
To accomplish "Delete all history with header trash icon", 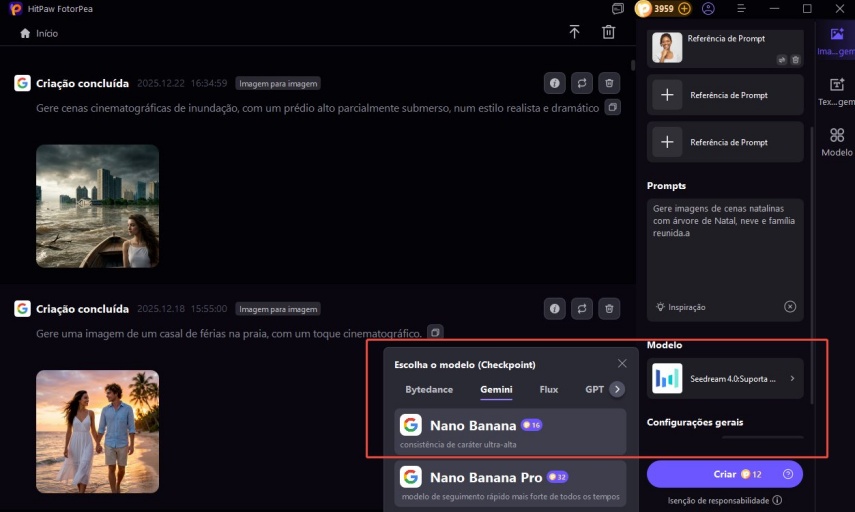I will (x=608, y=32).
